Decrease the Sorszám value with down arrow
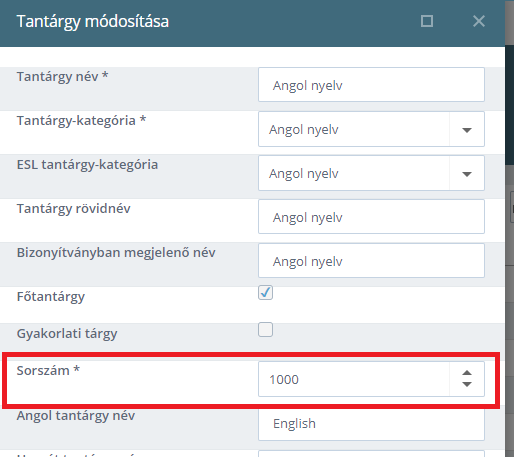514x457 pixels. pos(467,385)
